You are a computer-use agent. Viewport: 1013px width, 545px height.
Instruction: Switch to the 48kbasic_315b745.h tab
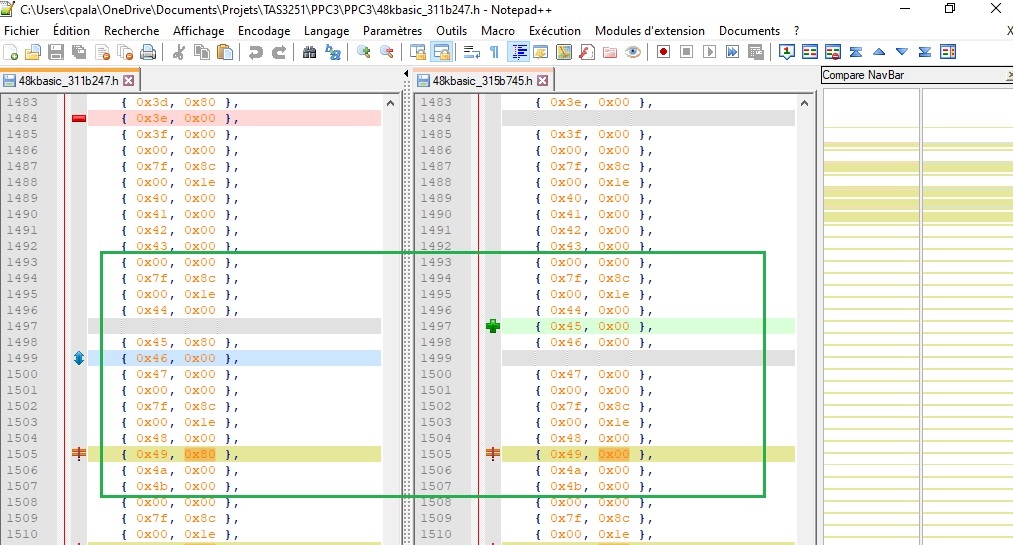pos(483,81)
